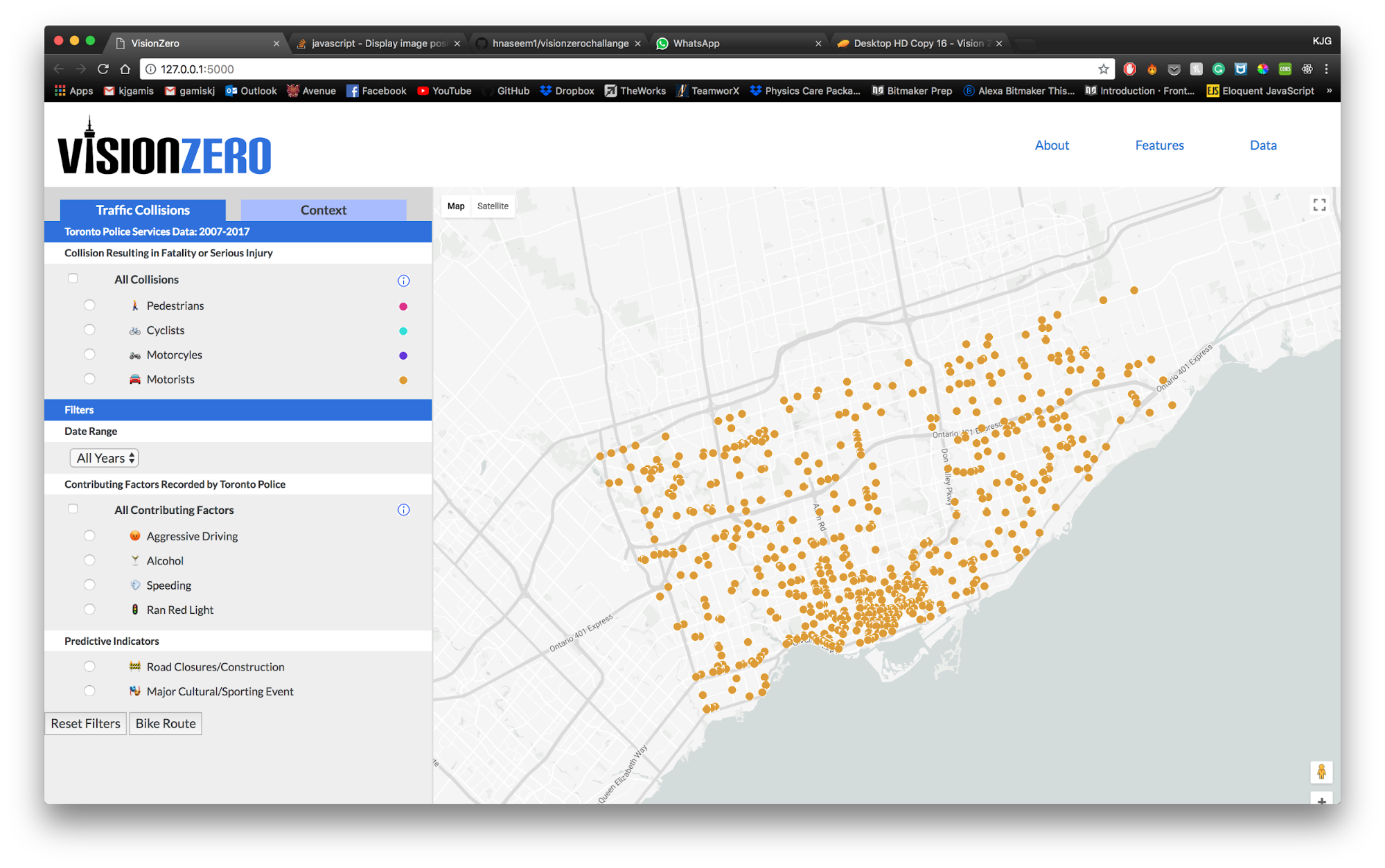Open the Chrome three-dot menu
1385x868 pixels.
(x=1326, y=69)
